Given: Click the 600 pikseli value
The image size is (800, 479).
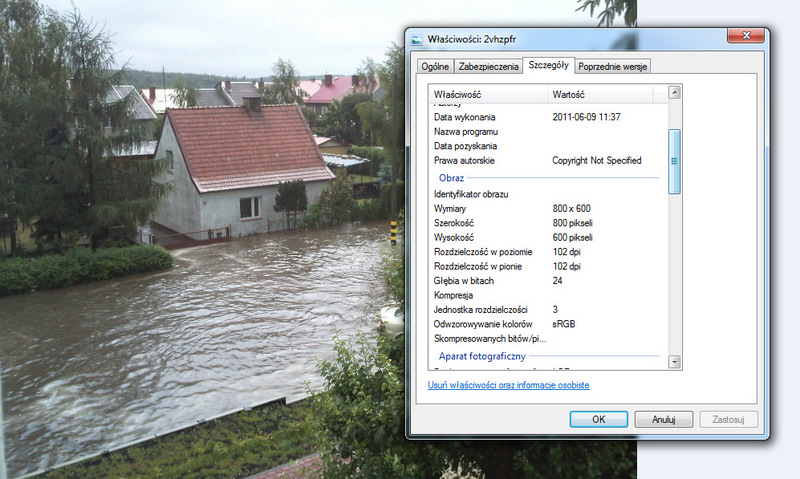Looking at the screenshot, I should coord(572,237).
